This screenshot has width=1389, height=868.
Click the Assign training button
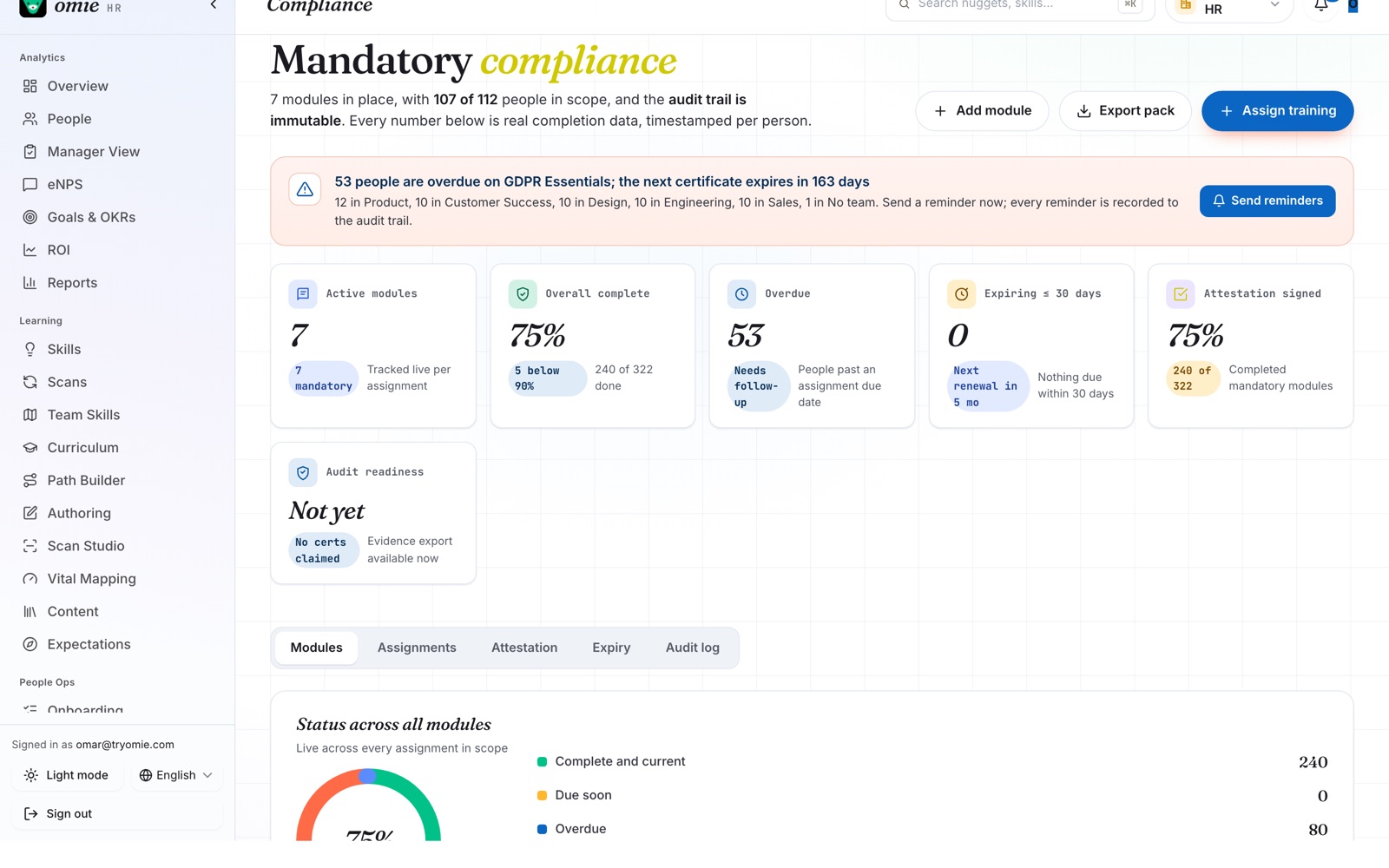[x=1277, y=111]
